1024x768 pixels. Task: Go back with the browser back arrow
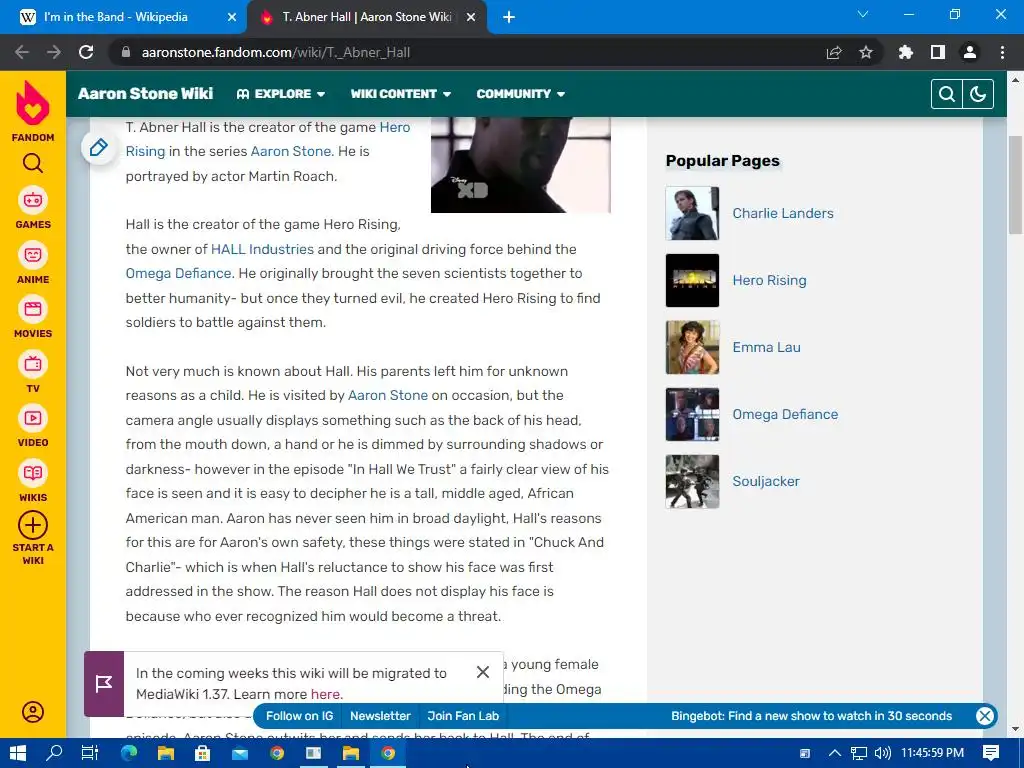[x=22, y=52]
